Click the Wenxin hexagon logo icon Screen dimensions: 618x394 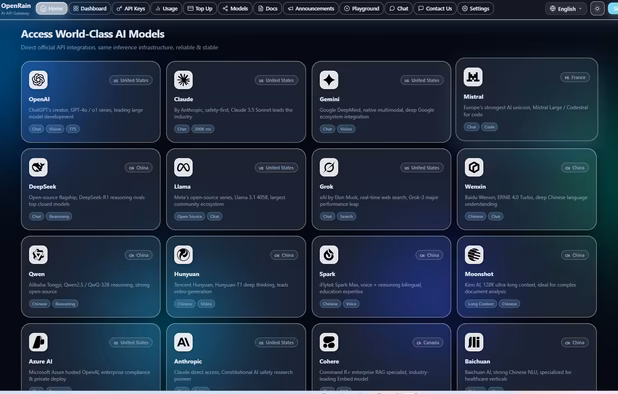coord(474,167)
